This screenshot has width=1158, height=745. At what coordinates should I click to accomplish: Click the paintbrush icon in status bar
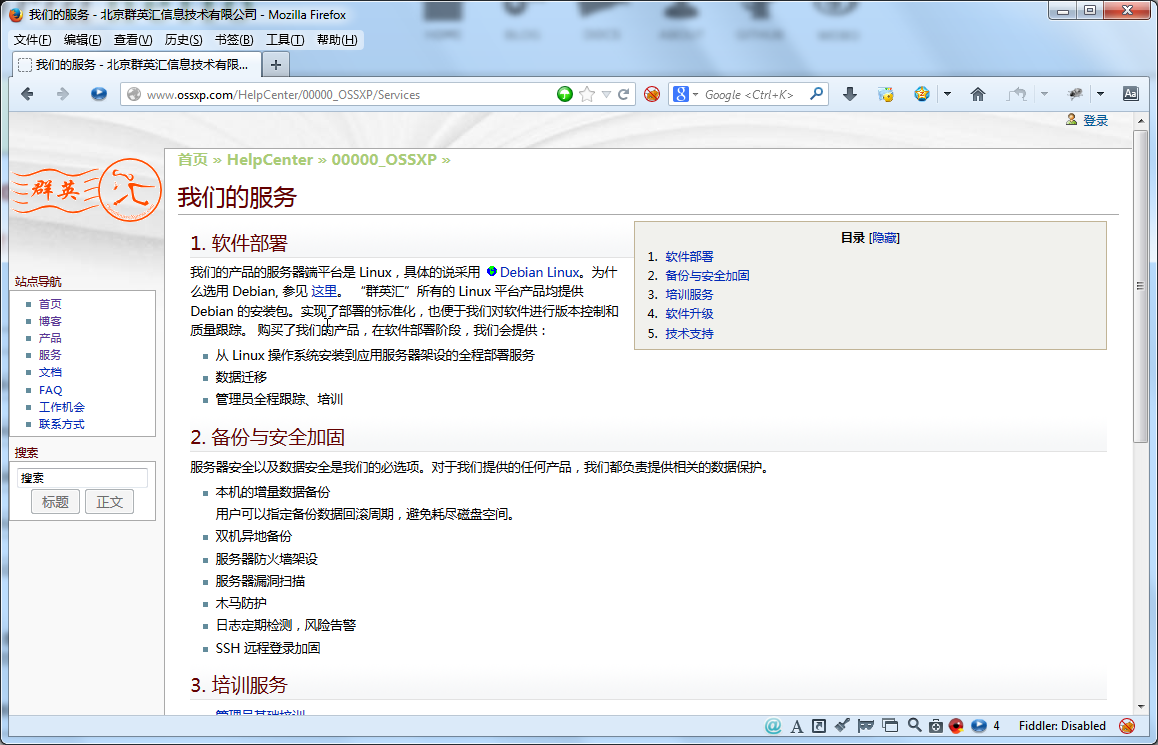pos(842,725)
